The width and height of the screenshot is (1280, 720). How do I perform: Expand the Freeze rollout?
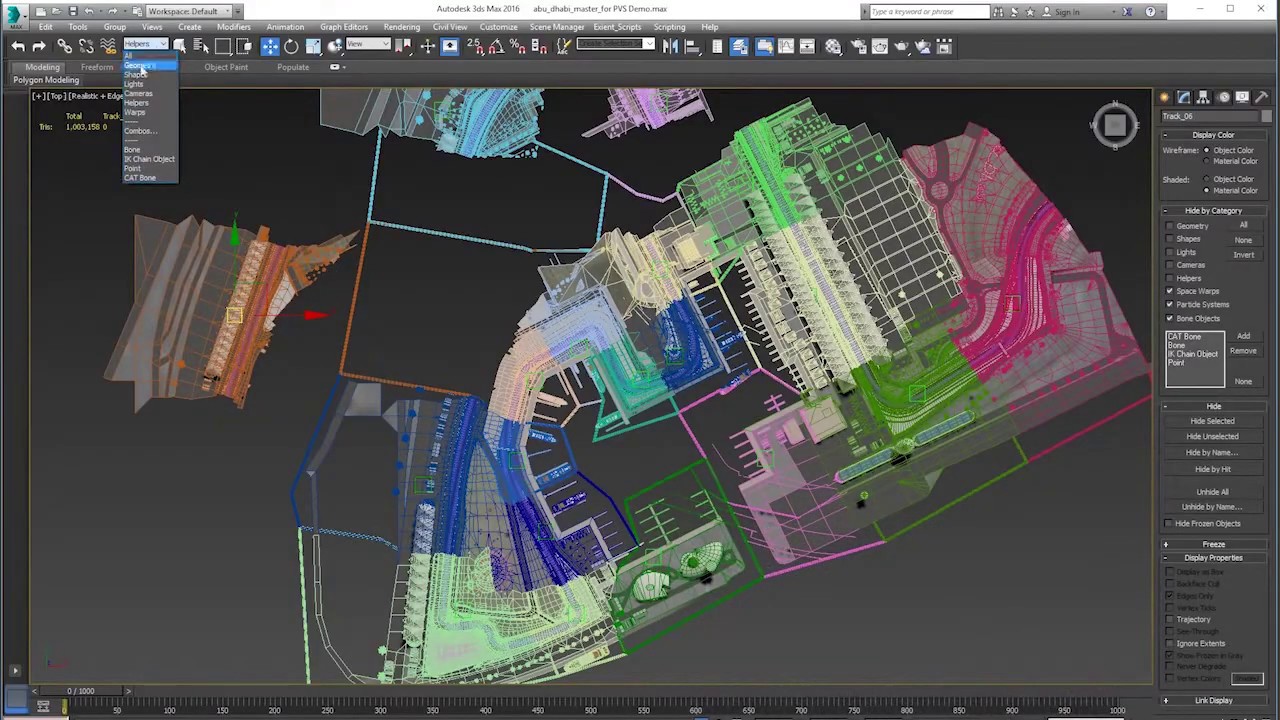(1213, 544)
